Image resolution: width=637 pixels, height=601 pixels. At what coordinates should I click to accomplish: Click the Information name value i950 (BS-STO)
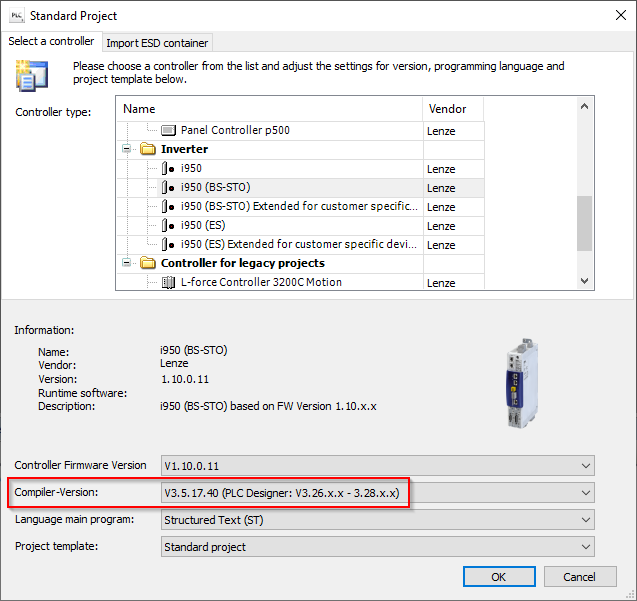click(x=194, y=350)
